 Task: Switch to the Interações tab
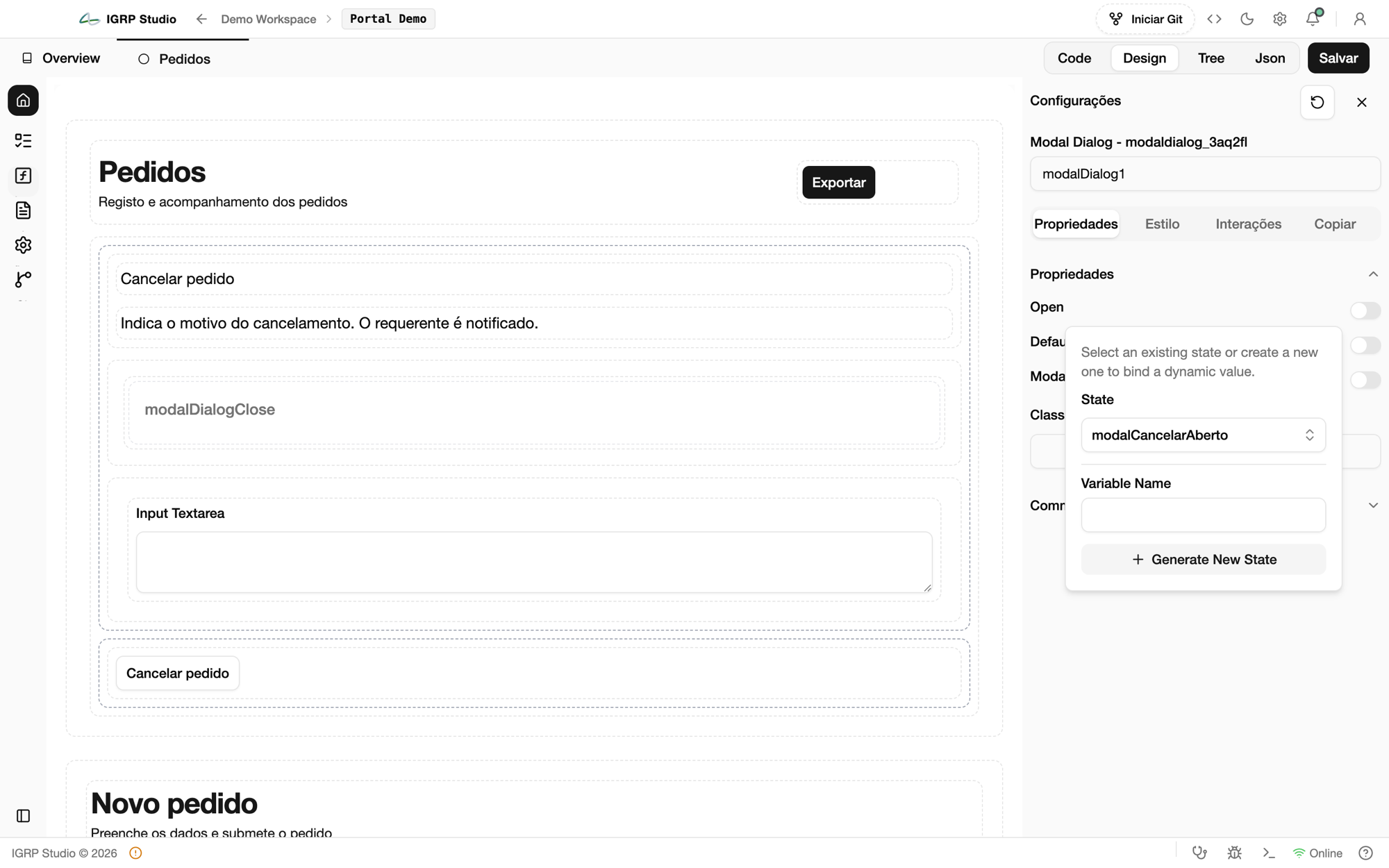pyautogui.click(x=1248, y=224)
